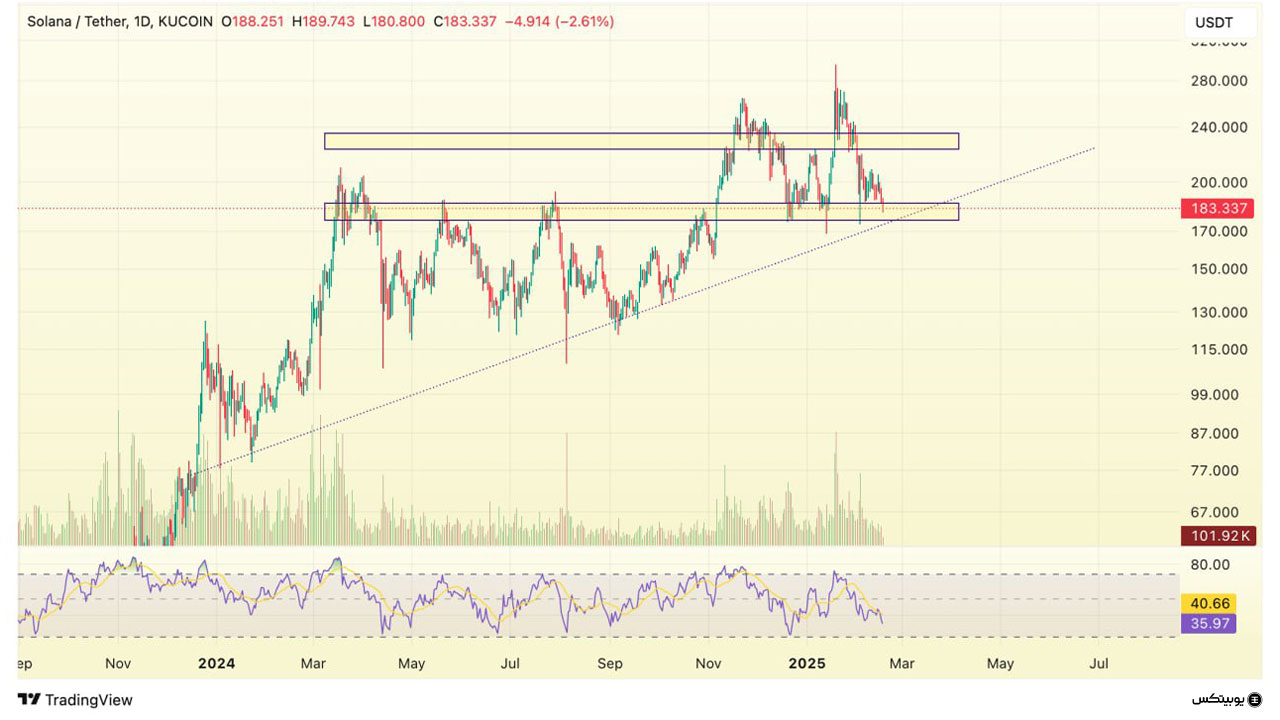Image resolution: width=1280 pixels, height=720 pixels.
Task: Select the 1D interval label
Action: coord(143,21)
